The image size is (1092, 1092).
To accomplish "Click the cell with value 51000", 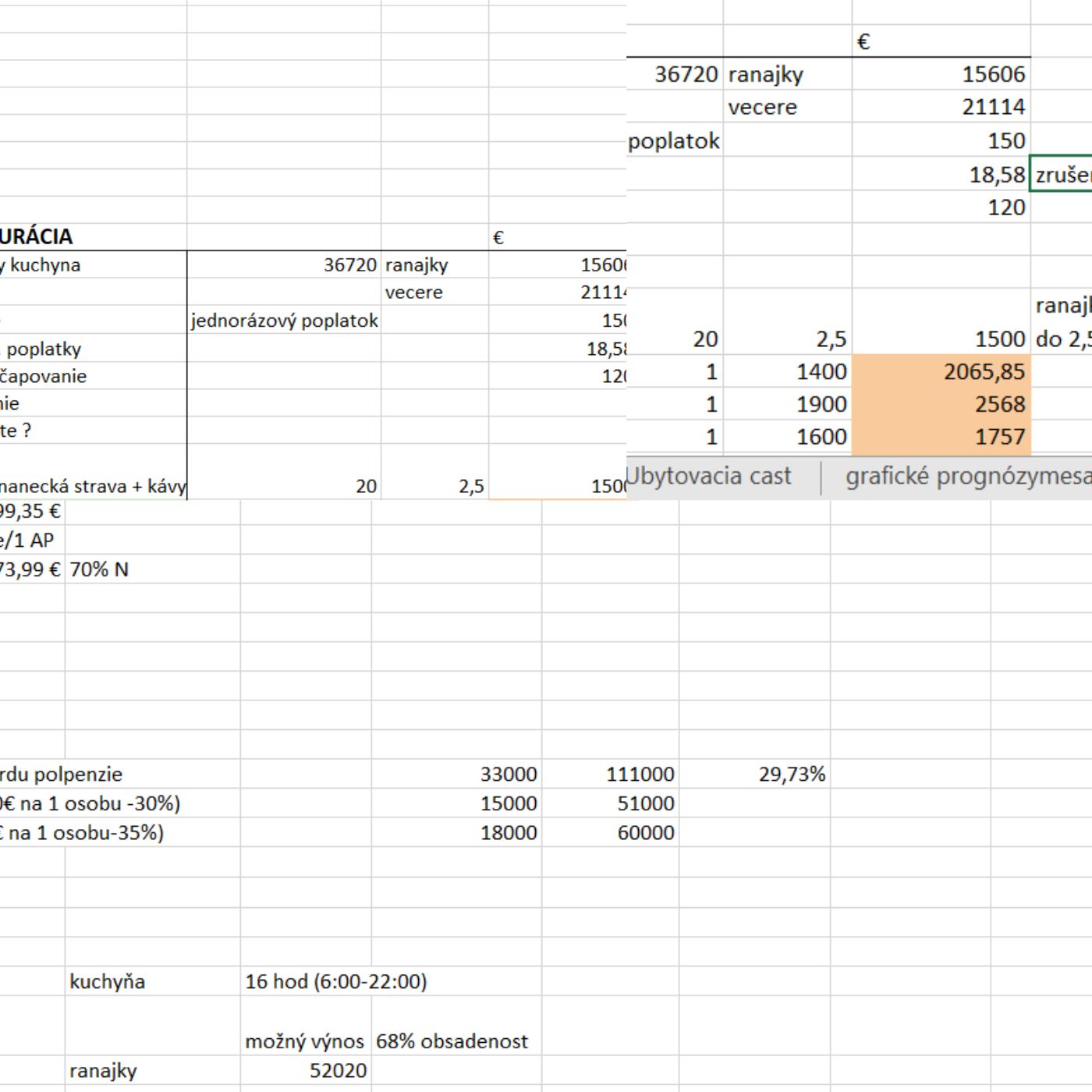I will (610, 803).
